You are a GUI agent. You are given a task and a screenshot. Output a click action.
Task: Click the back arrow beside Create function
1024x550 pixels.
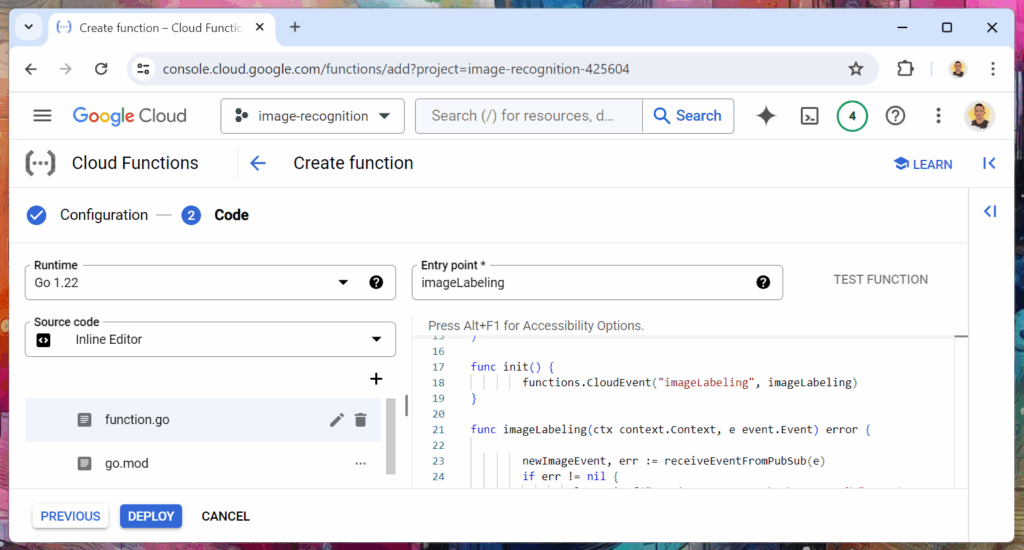pyautogui.click(x=258, y=163)
